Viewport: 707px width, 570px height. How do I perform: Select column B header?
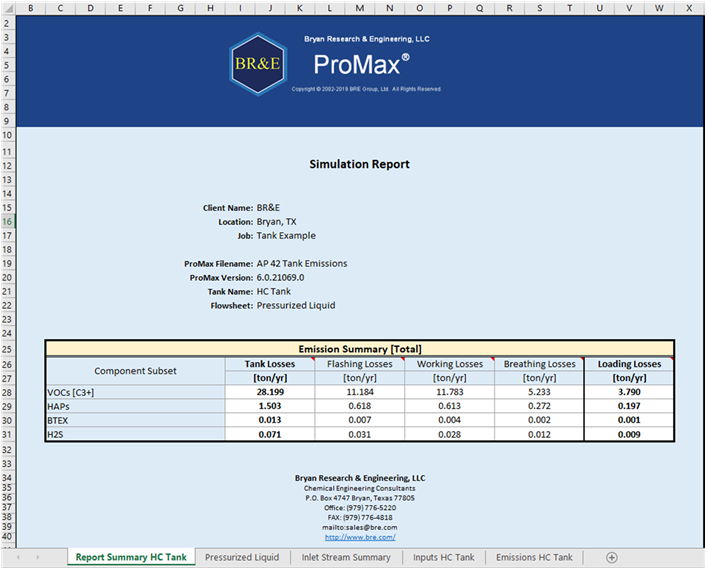[31, 8]
